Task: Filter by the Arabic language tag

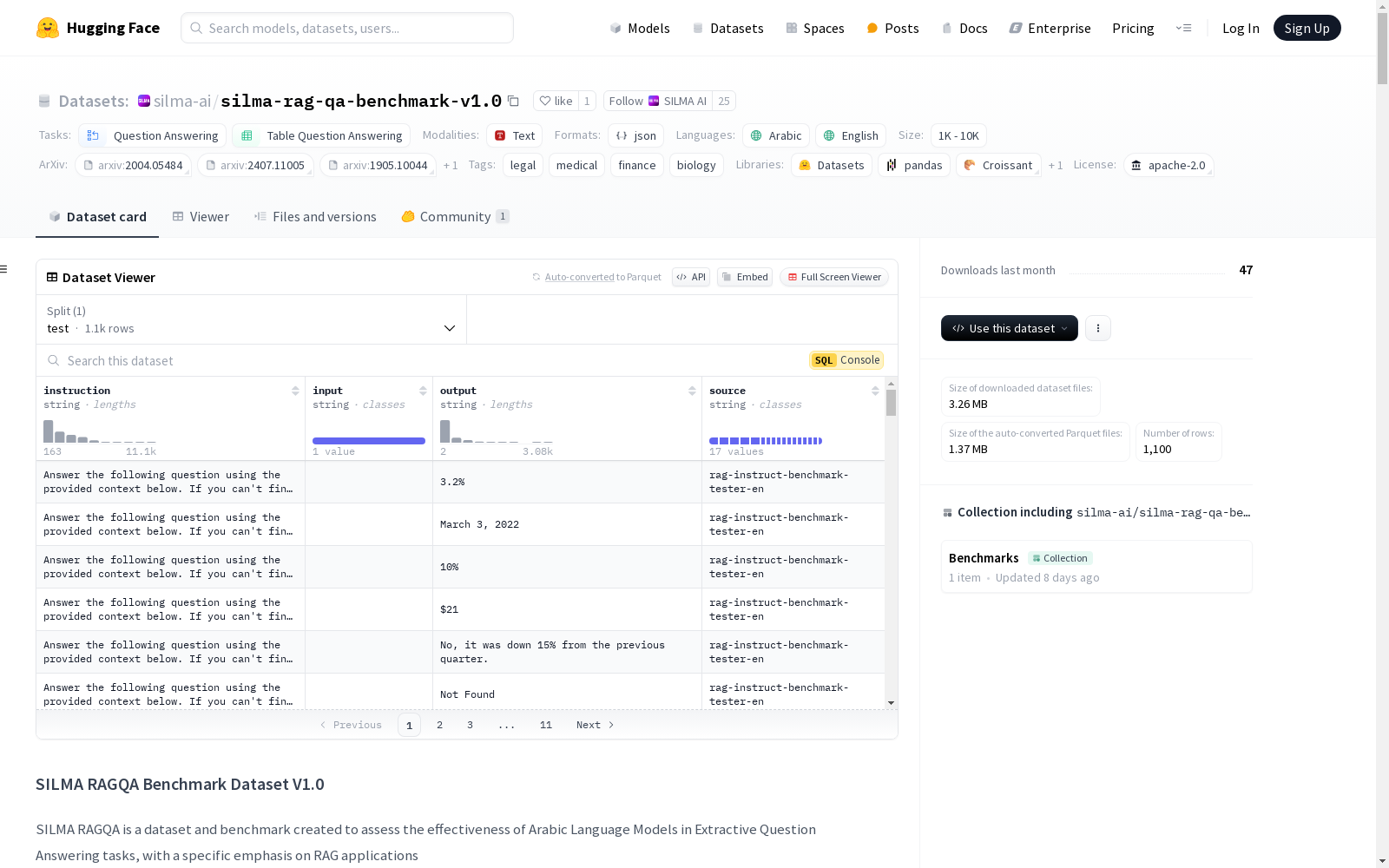Action: (x=775, y=135)
